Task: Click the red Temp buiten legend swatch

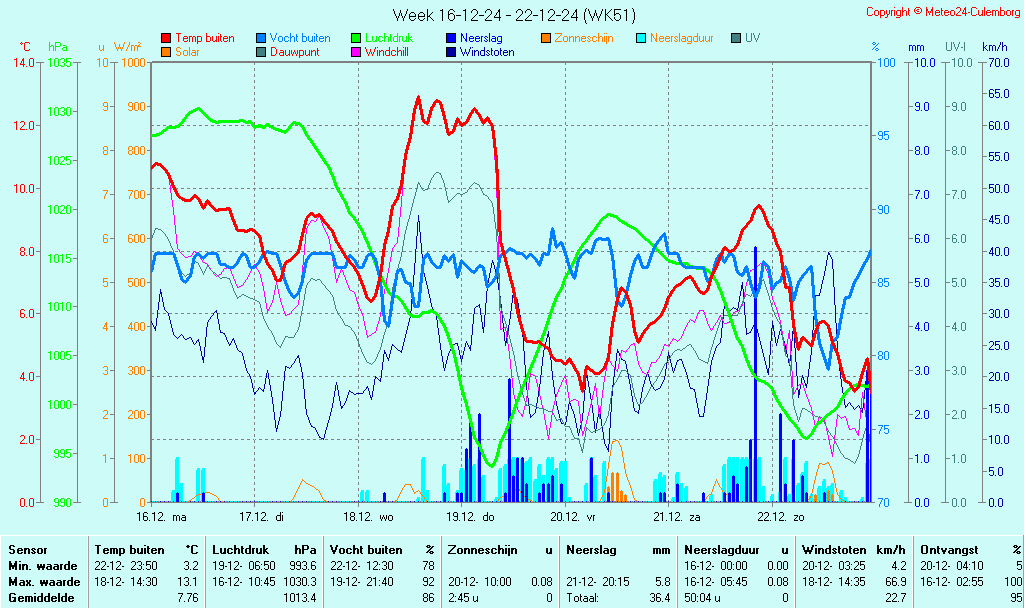Action: [166, 38]
